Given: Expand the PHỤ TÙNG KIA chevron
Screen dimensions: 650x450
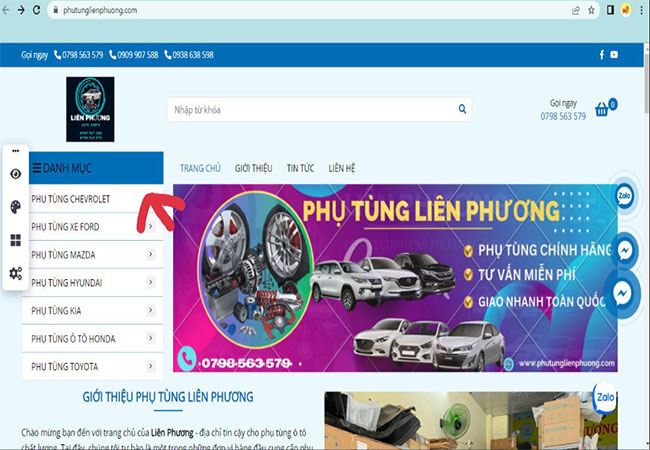Looking at the screenshot, I should tap(150, 310).
